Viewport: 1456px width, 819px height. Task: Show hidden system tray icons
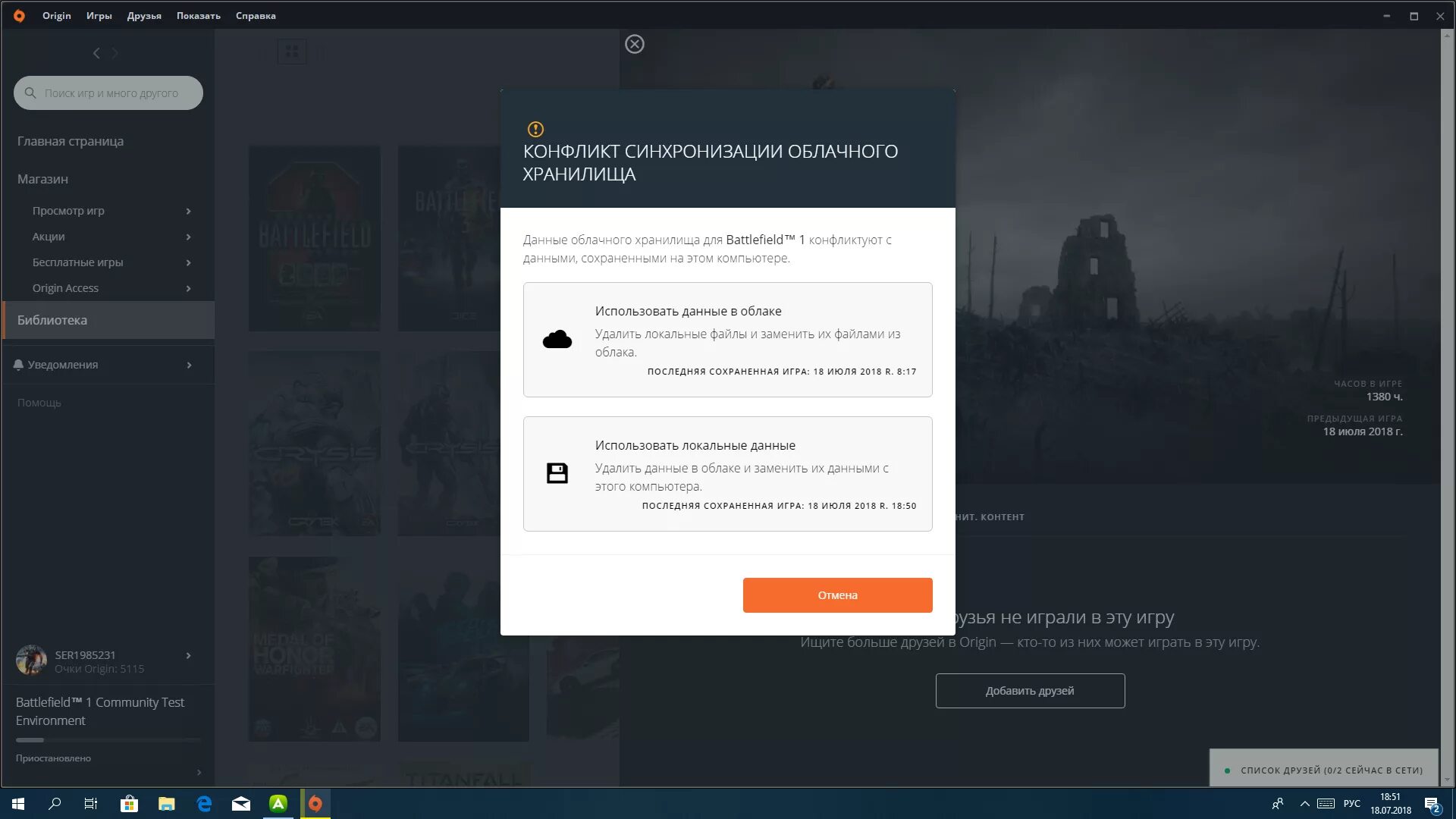click(x=1304, y=804)
